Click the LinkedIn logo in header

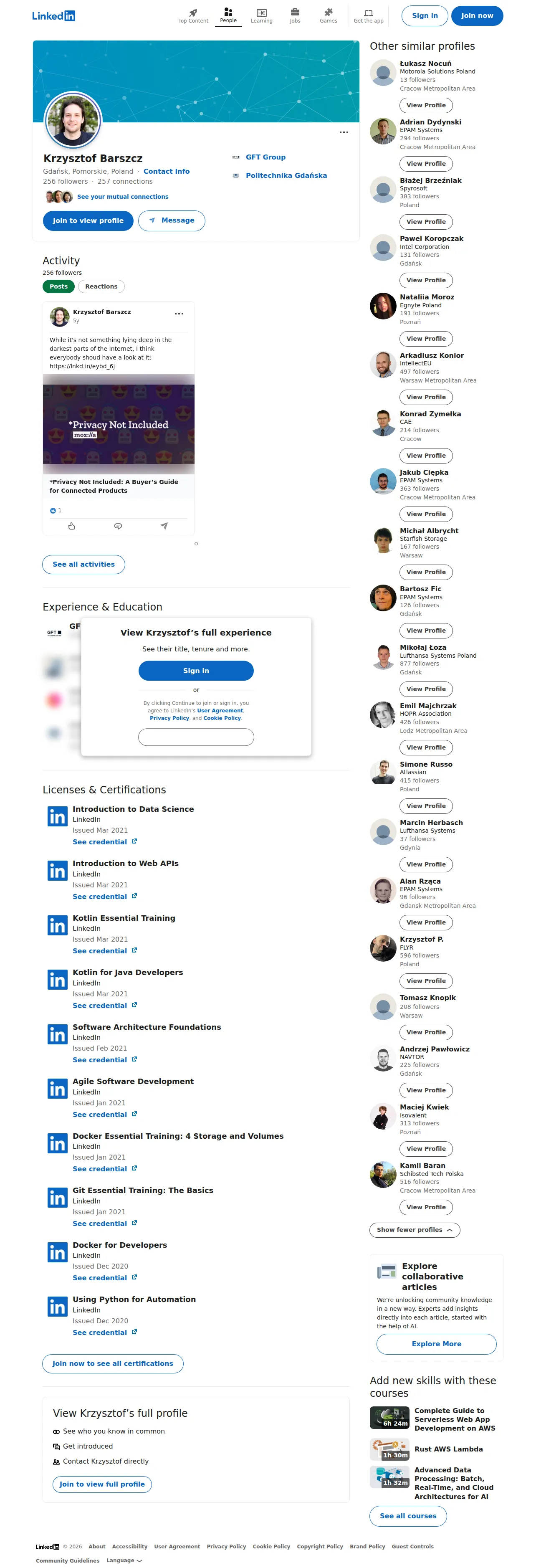pyautogui.click(x=53, y=16)
